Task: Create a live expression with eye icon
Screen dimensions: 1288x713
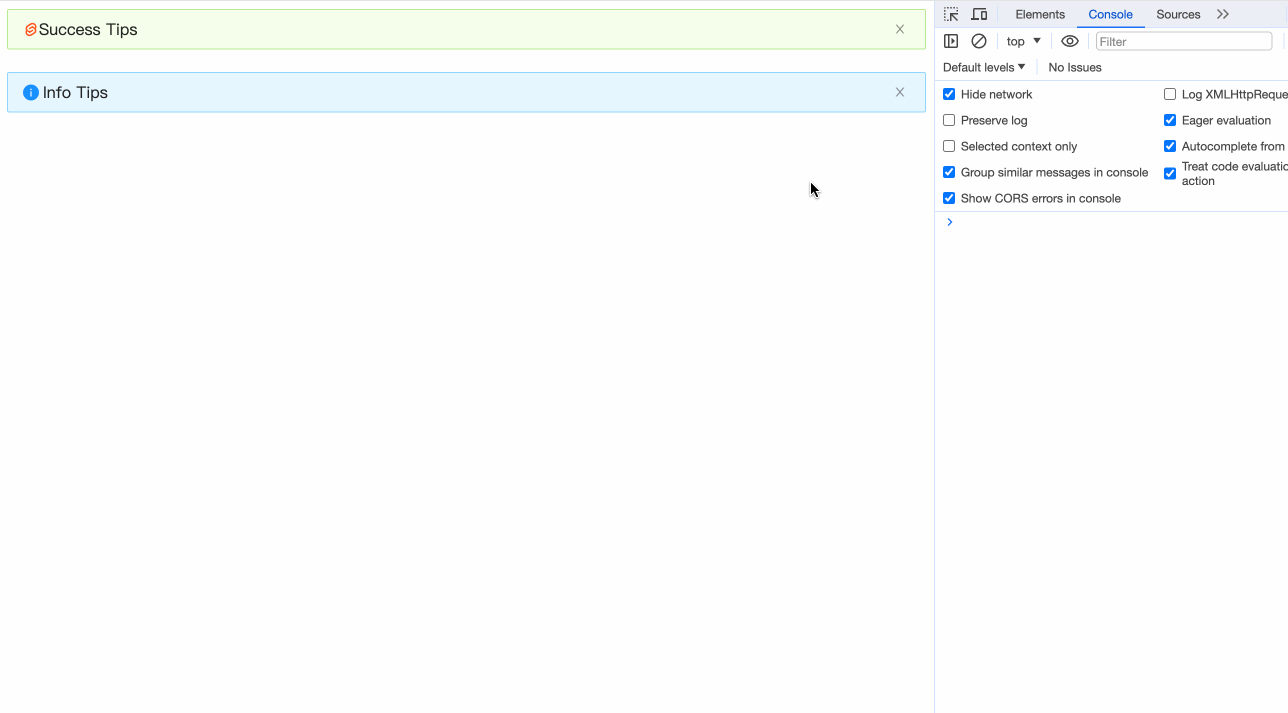Action: 1070,41
